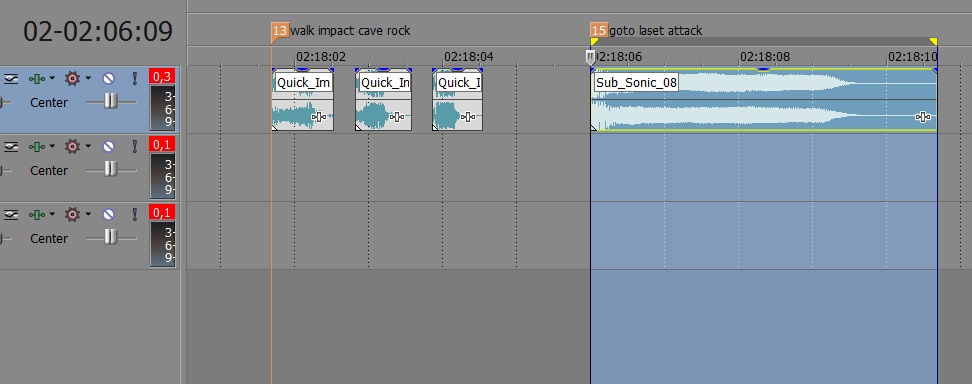Image resolution: width=972 pixels, height=384 pixels.
Task: Mute the first audio track
Action: point(108,78)
